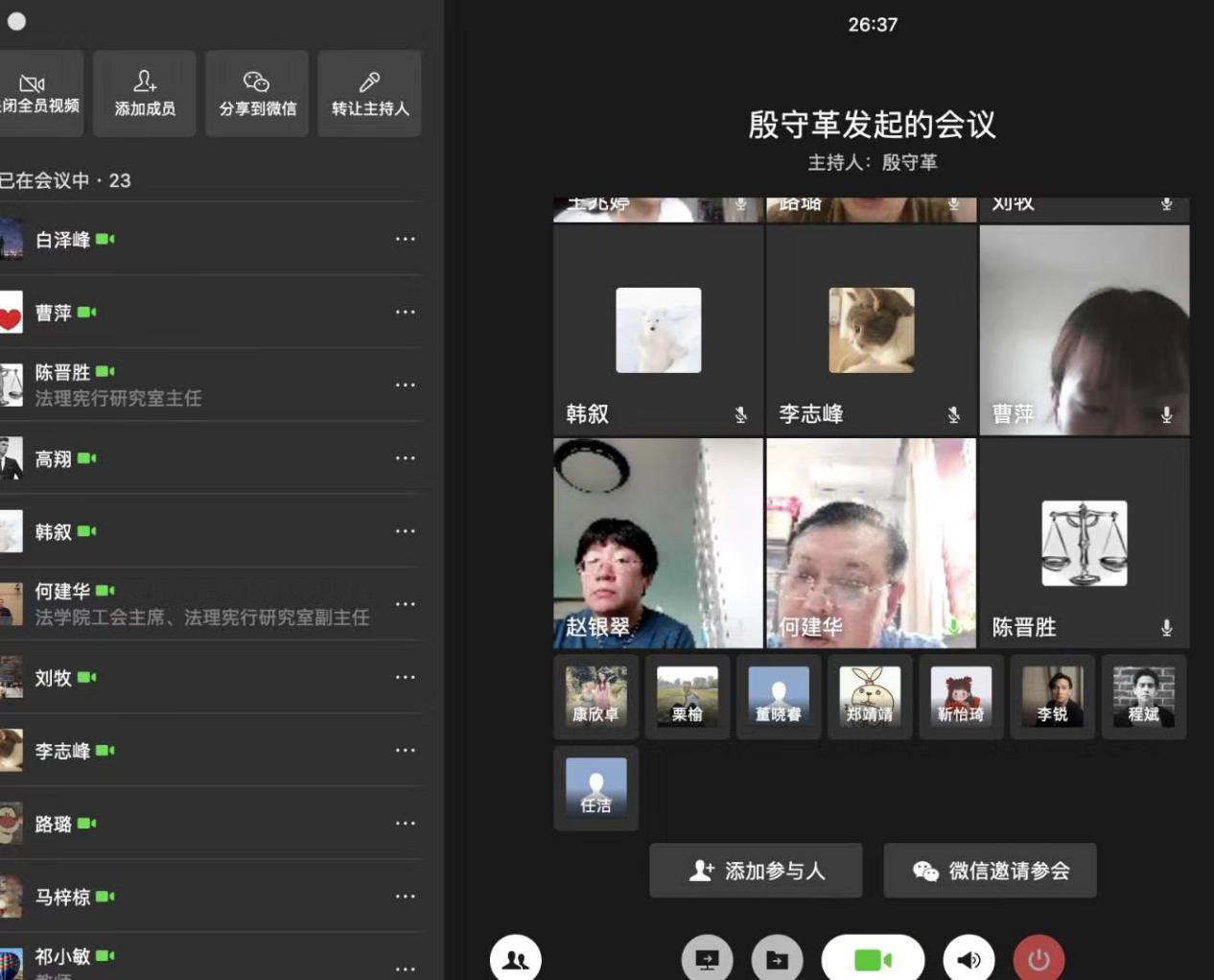The height and width of the screenshot is (980, 1214).
Task: Click 添加成员 add member icon
Action: click(145, 93)
